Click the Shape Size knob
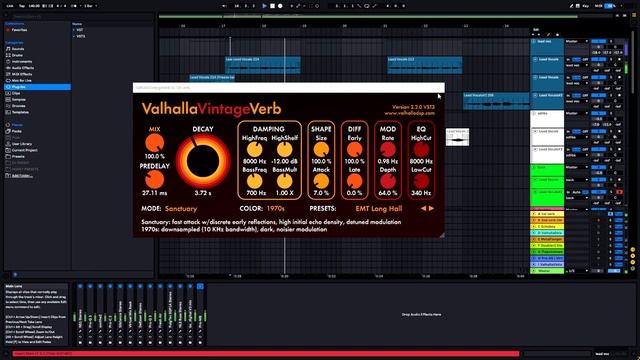The width and height of the screenshot is (640, 360). coord(321,149)
